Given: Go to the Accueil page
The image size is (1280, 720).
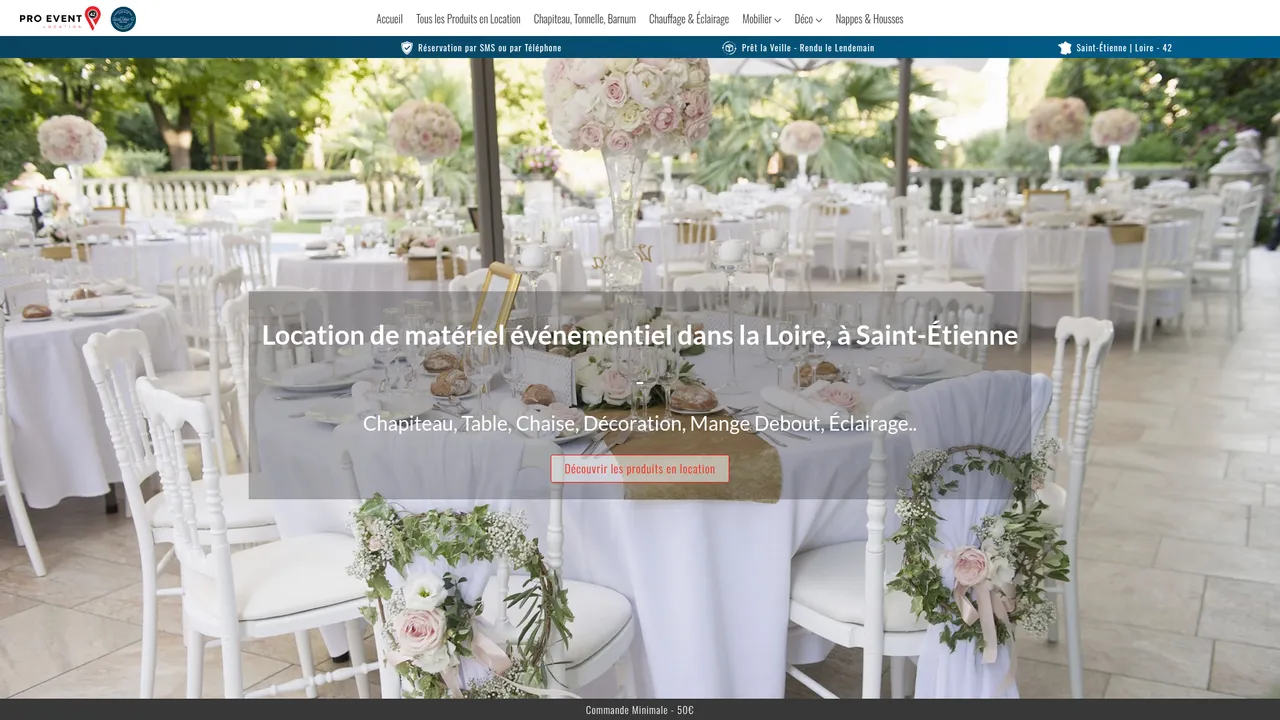Looking at the screenshot, I should 389,19.
